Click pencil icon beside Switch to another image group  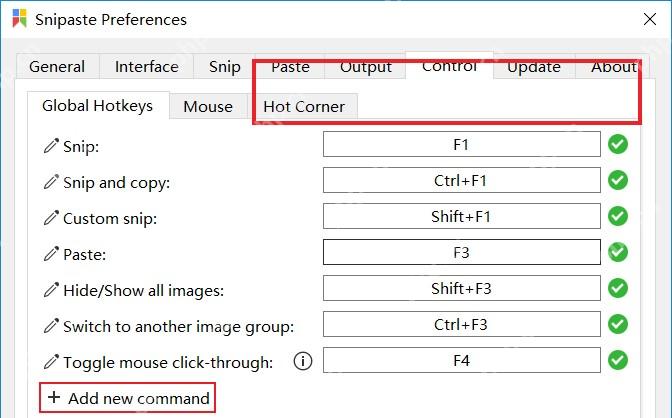coord(51,326)
